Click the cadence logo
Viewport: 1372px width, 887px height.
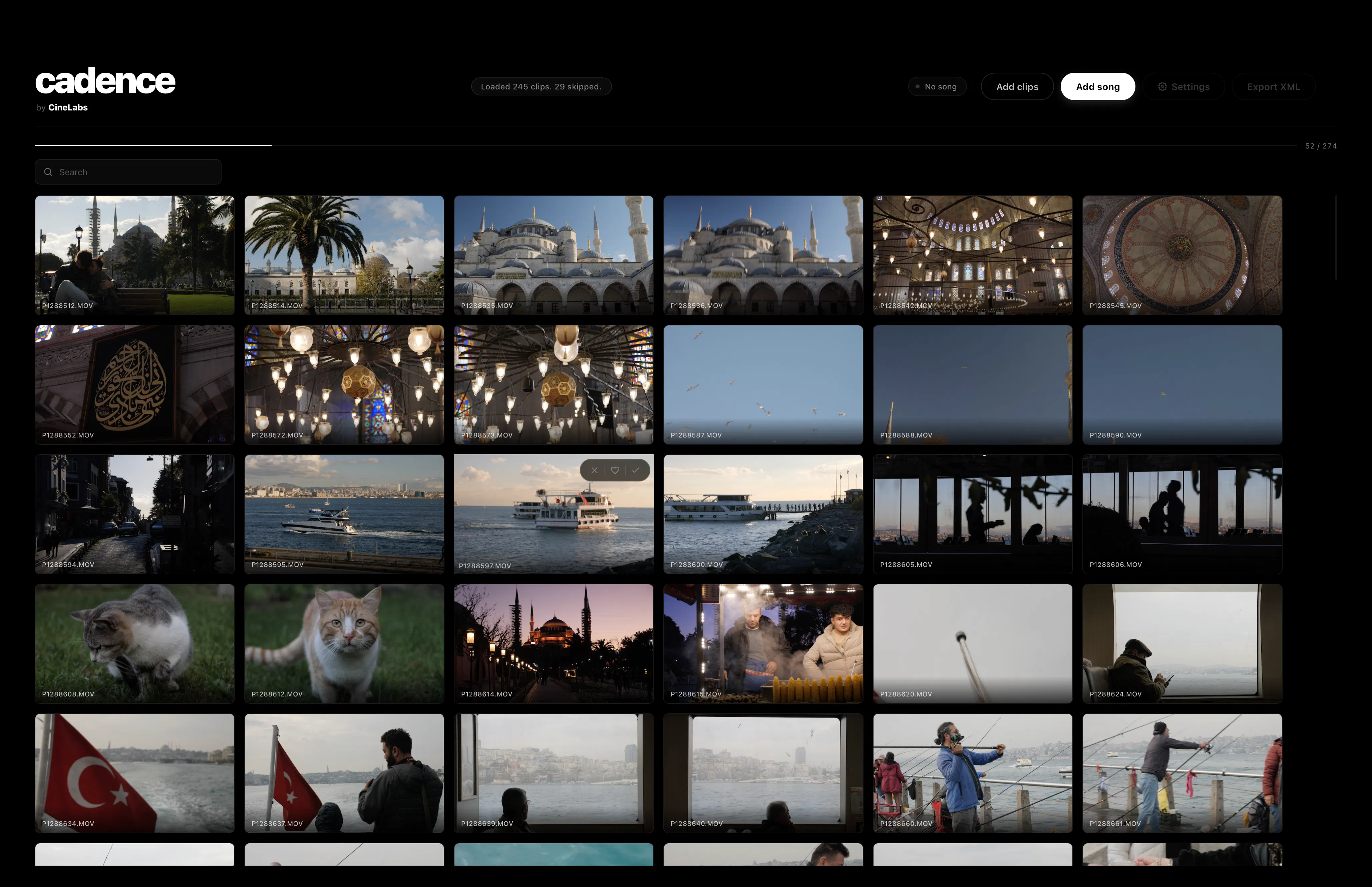[105, 81]
